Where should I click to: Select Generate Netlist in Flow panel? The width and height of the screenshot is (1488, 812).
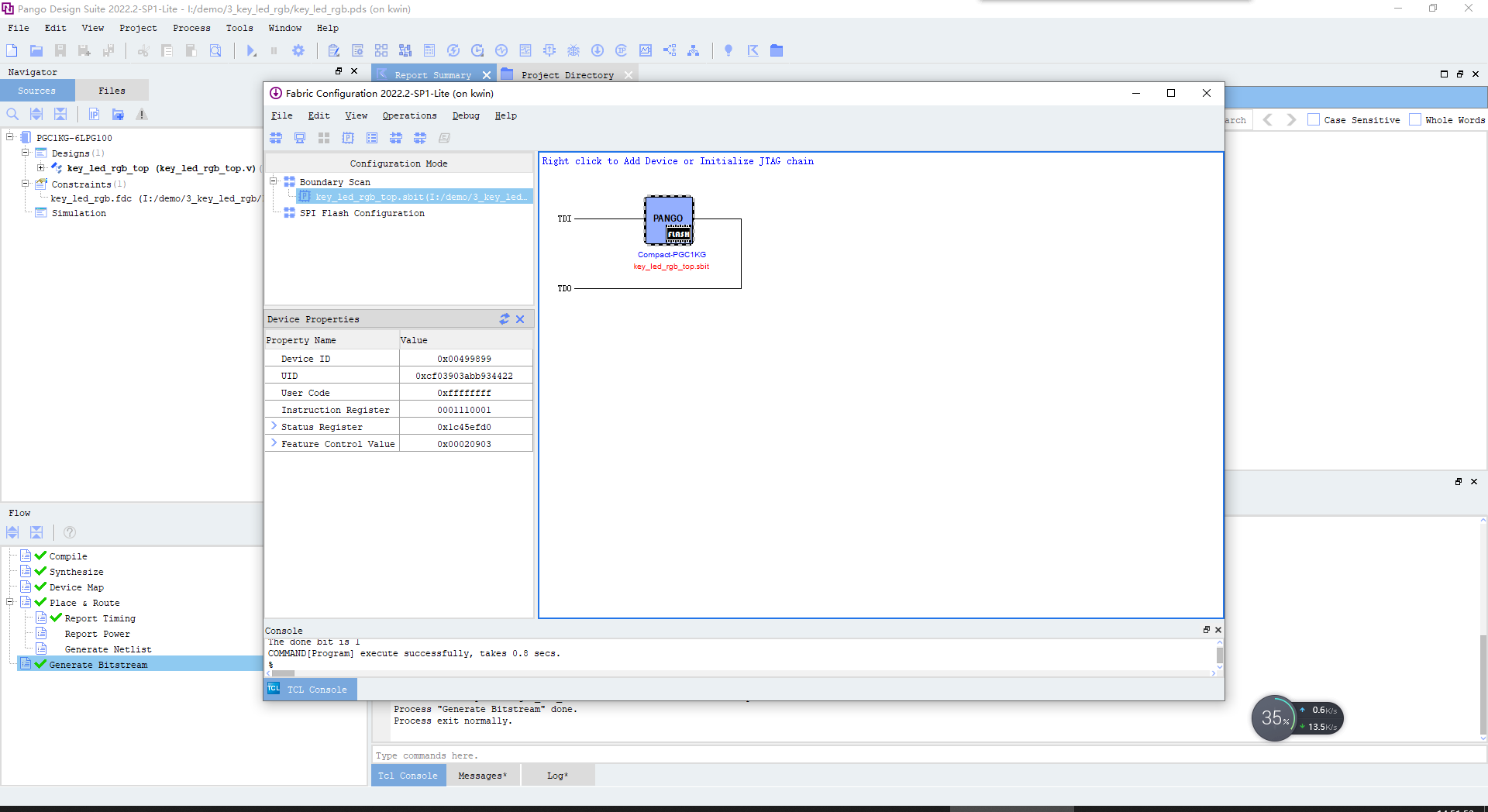click(108, 649)
